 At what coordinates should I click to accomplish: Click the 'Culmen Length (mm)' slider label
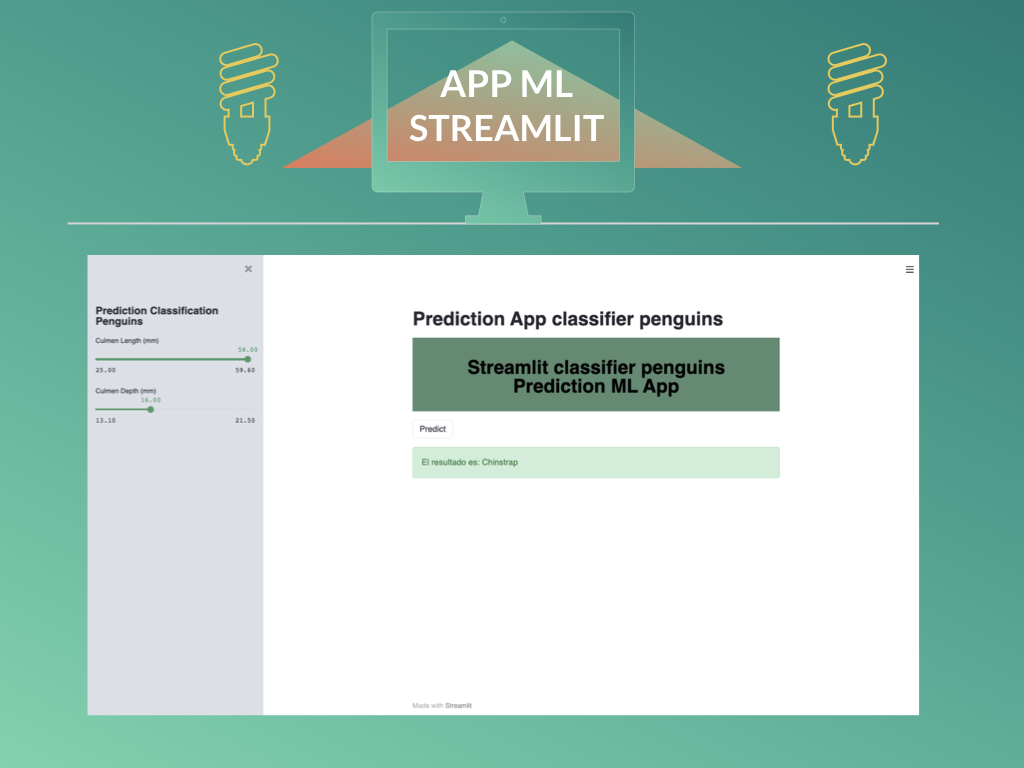(126, 340)
